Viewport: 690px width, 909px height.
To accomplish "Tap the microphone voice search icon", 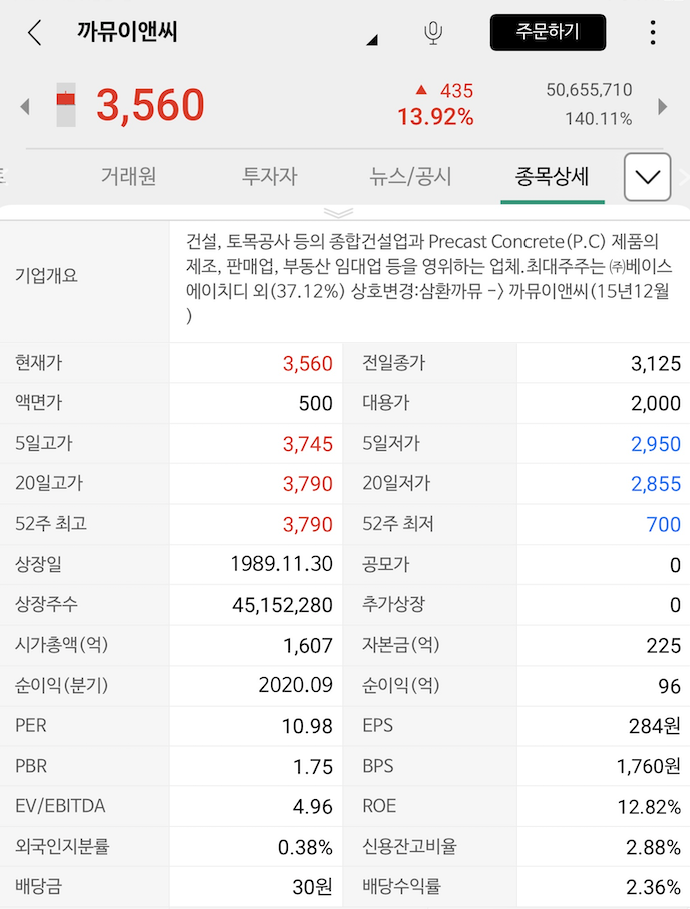I will pyautogui.click(x=433, y=32).
